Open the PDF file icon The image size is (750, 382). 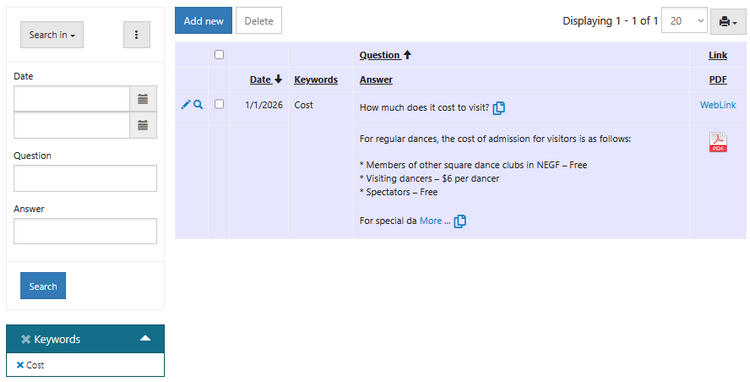pos(717,142)
